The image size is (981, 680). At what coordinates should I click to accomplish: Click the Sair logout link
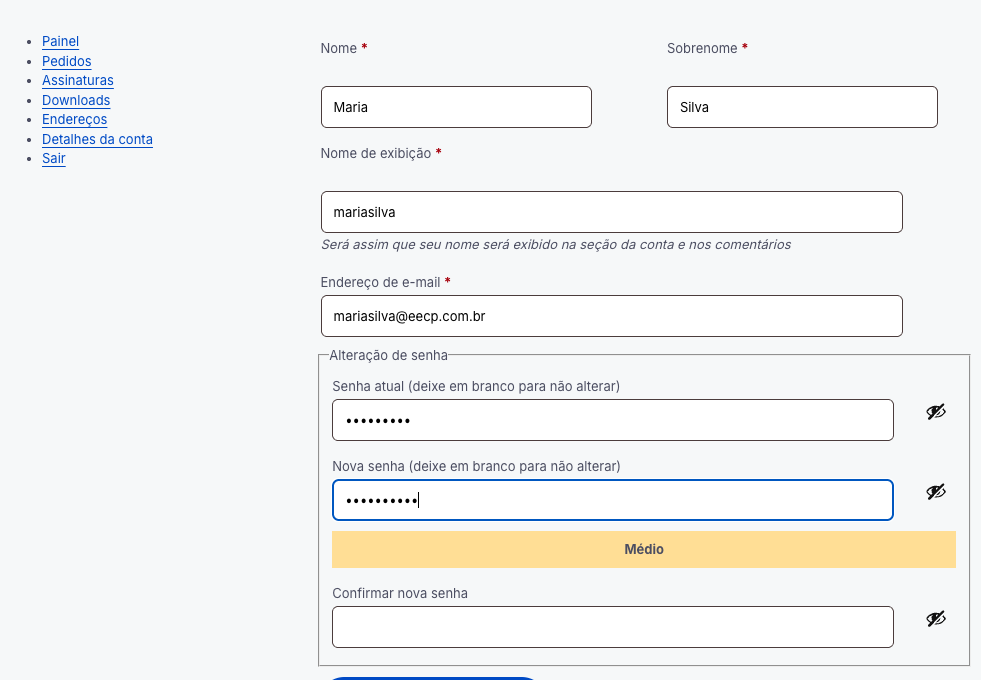(54, 158)
